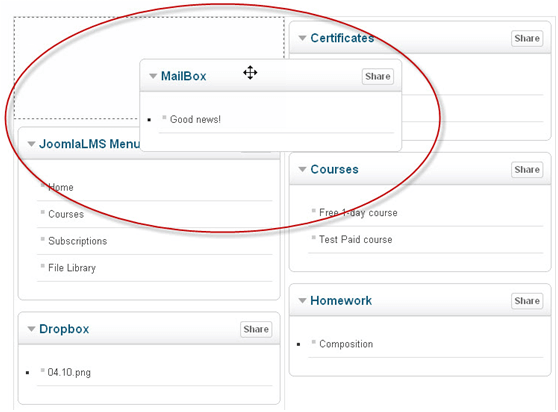This screenshot has height=412, width=558.
Task: Share the Dropbox panel
Action: [x=256, y=329]
